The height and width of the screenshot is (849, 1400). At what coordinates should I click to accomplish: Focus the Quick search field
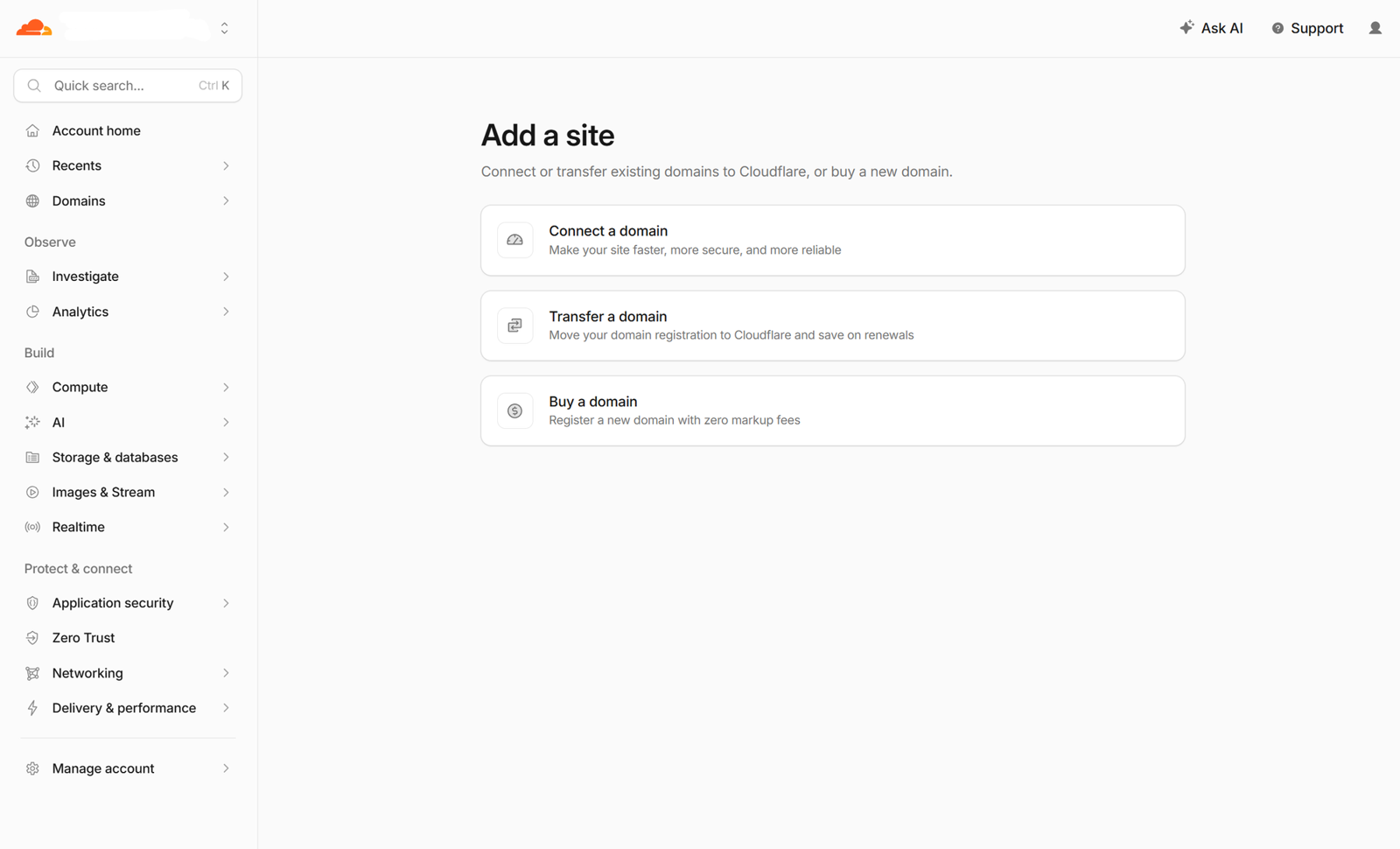click(x=128, y=86)
